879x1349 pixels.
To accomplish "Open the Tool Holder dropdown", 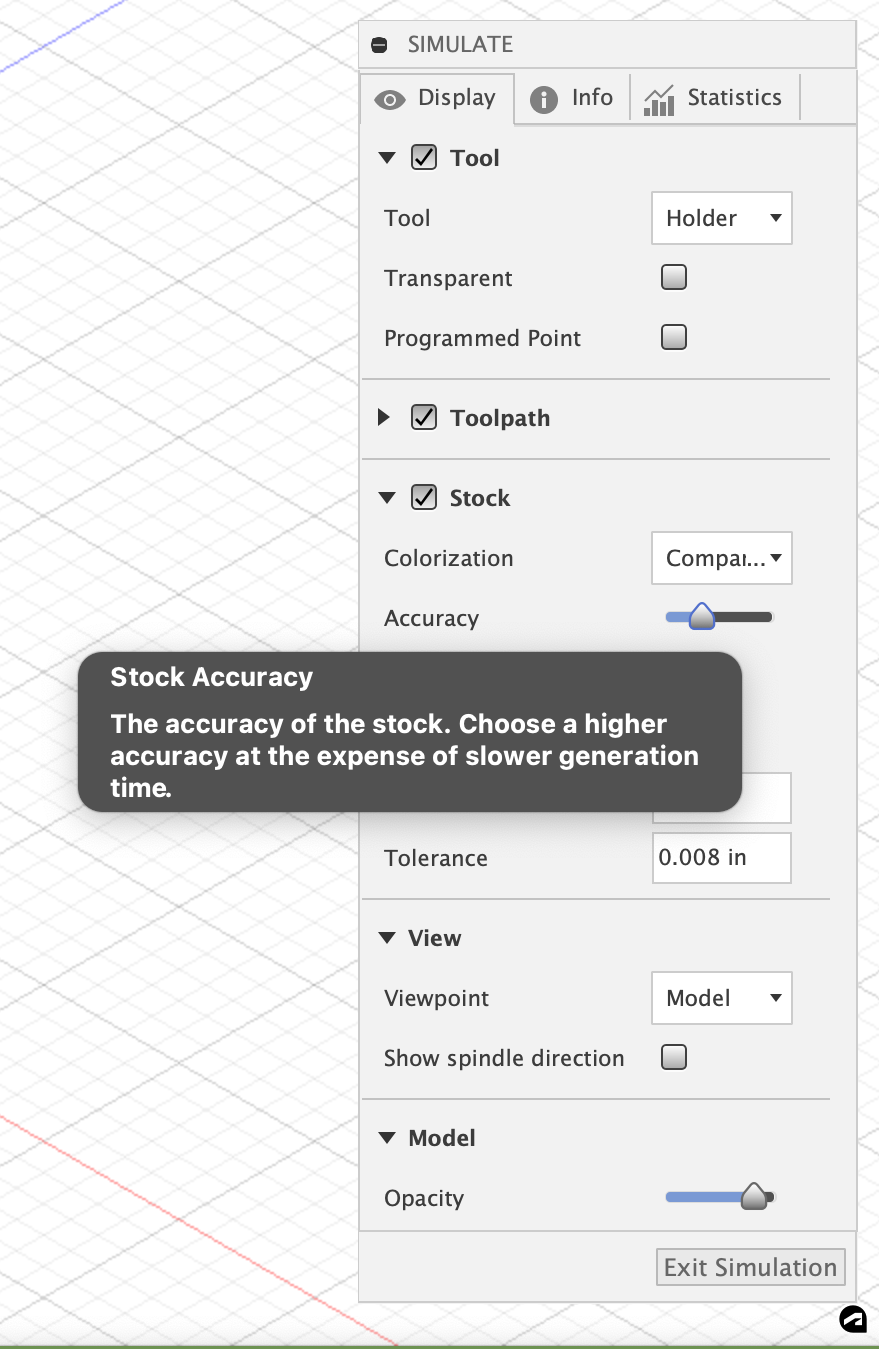I will coord(721,218).
